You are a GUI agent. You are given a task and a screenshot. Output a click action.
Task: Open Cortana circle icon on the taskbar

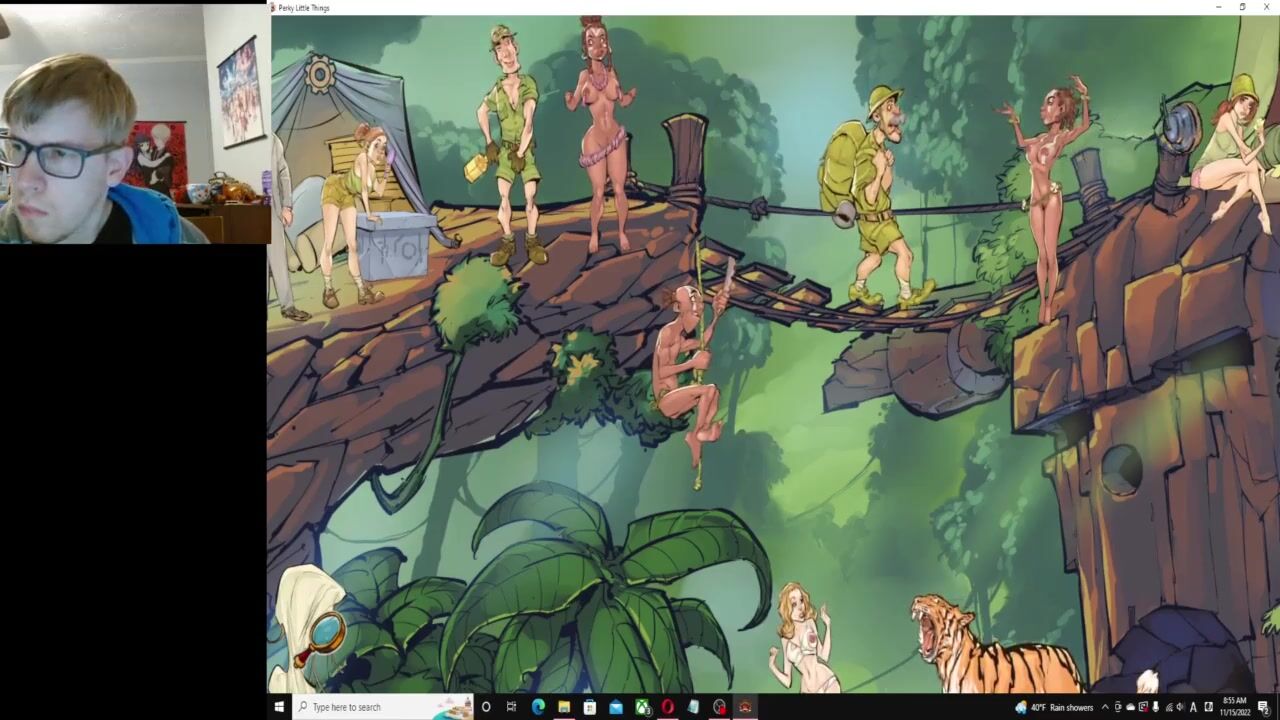pos(486,707)
